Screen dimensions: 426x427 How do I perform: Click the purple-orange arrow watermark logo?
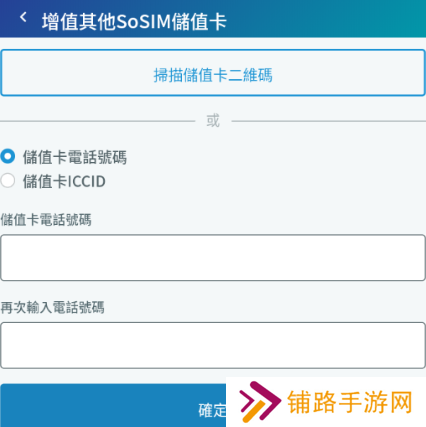260,401
